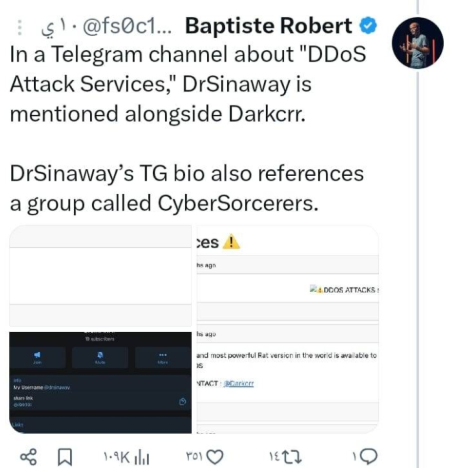Retweet using the repost arrows icon
Image resolution: width=454 pixels, height=468 pixels.
(292, 457)
